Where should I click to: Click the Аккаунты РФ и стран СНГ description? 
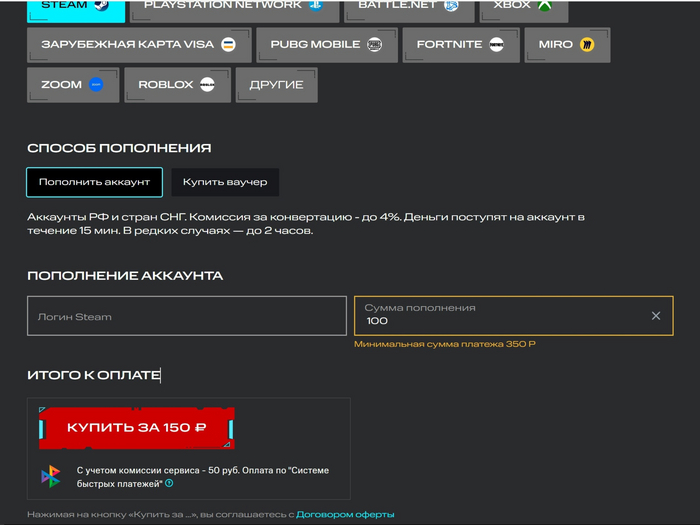pyautogui.click(x=306, y=224)
